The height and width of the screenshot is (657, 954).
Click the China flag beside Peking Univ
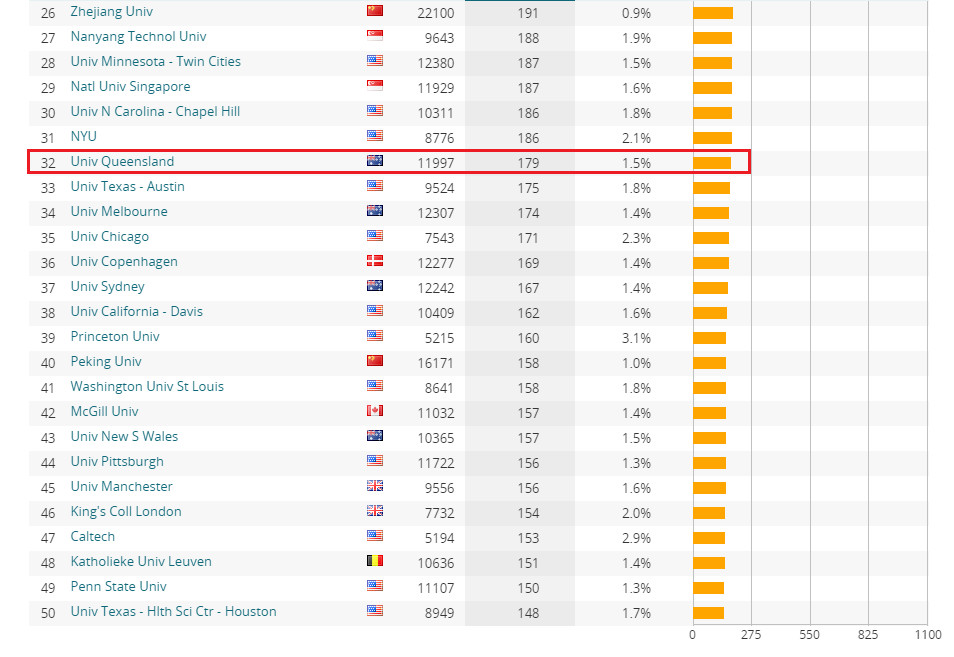click(x=375, y=361)
